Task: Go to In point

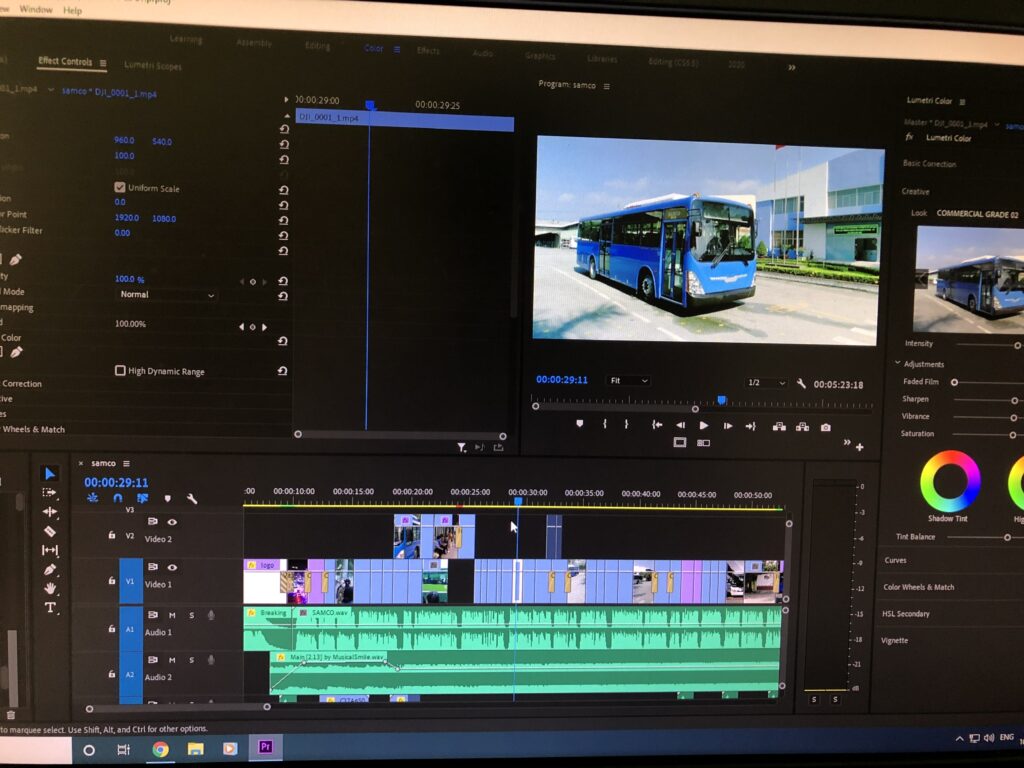Action: 657,424
